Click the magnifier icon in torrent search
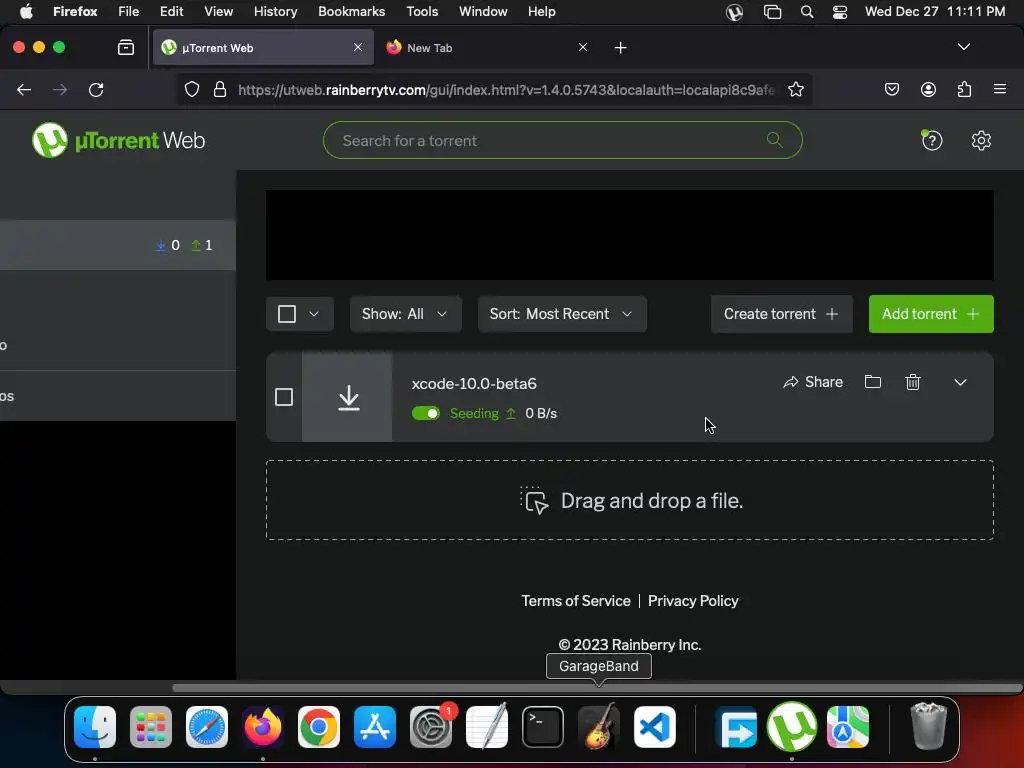1024x768 pixels. pyautogui.click(x=775, y=140)
